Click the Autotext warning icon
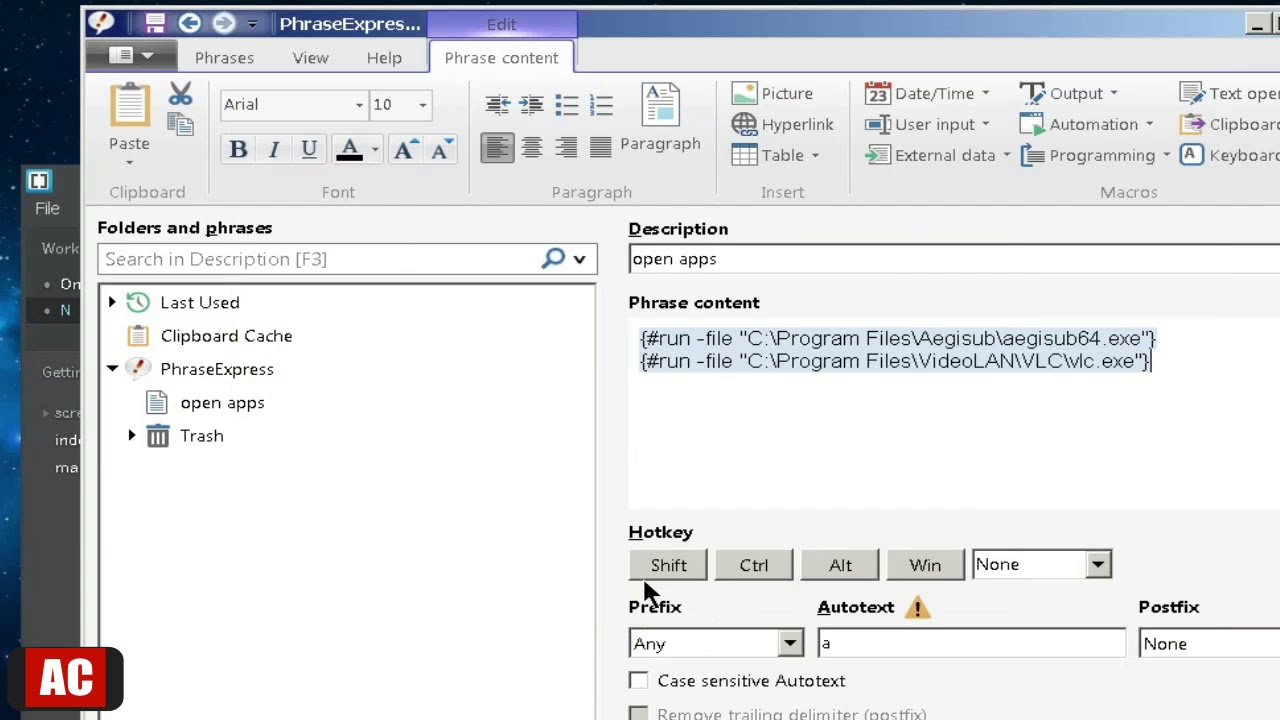Screen dimensions: 1280x720 (x=917, y=607)
